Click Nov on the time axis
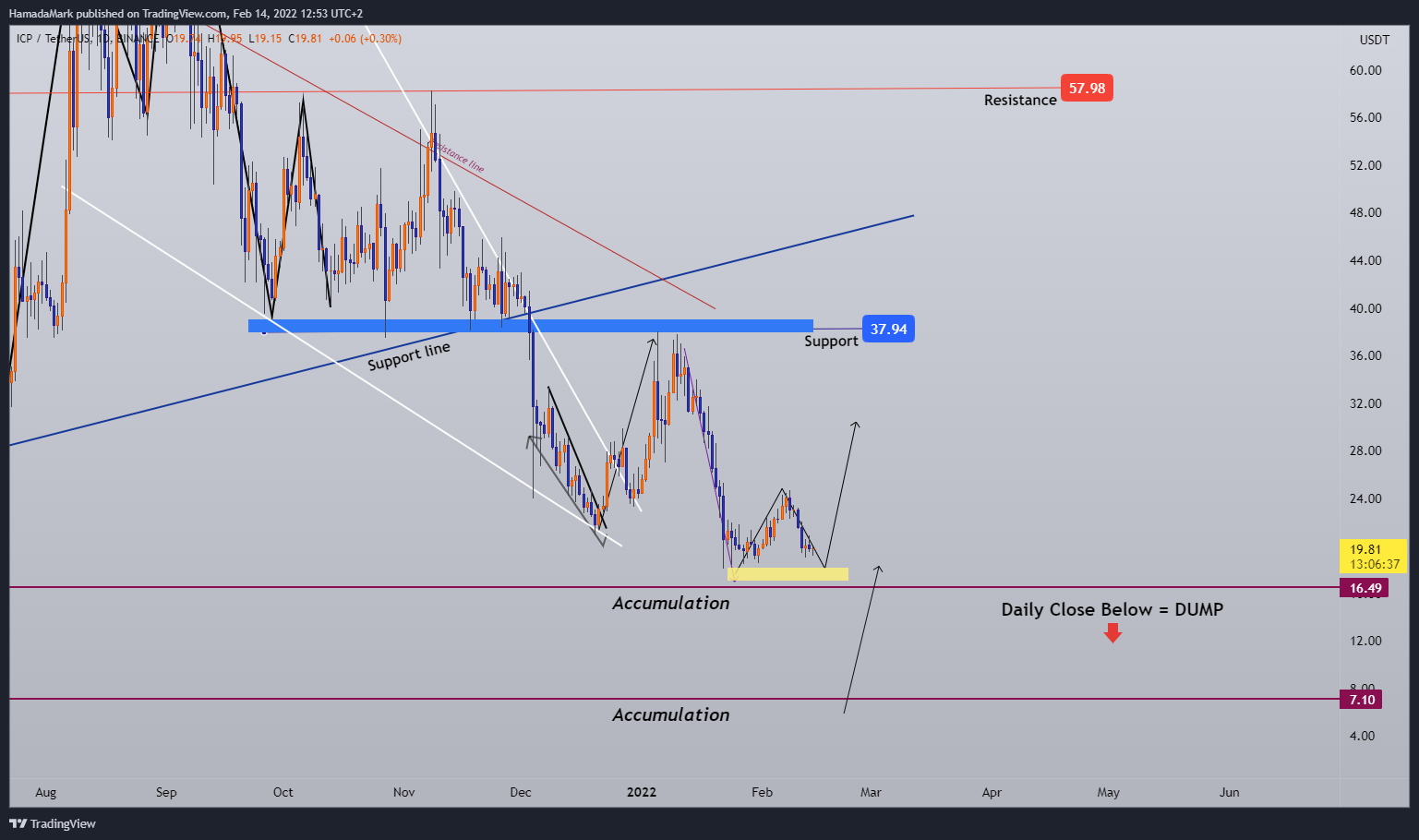 (403, 792)
